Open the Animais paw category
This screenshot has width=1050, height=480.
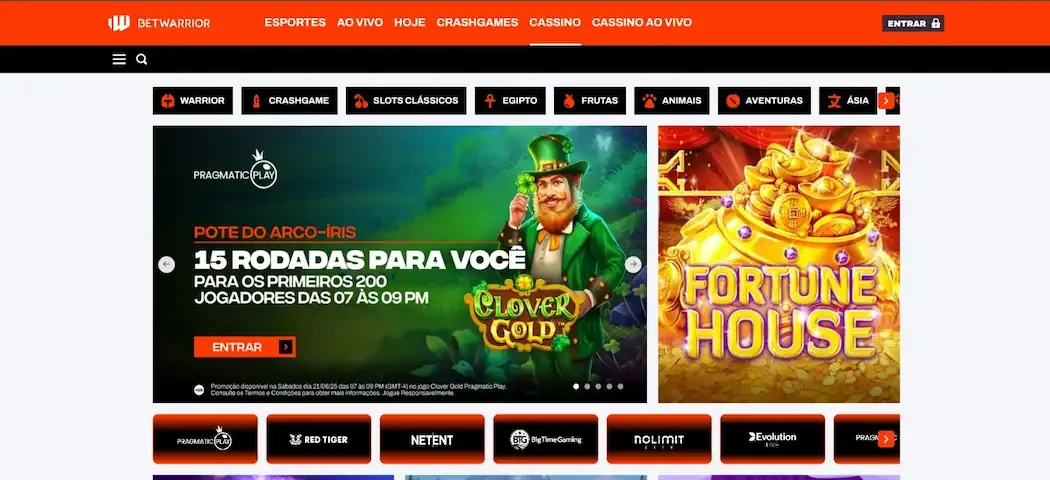click(672, 101)
